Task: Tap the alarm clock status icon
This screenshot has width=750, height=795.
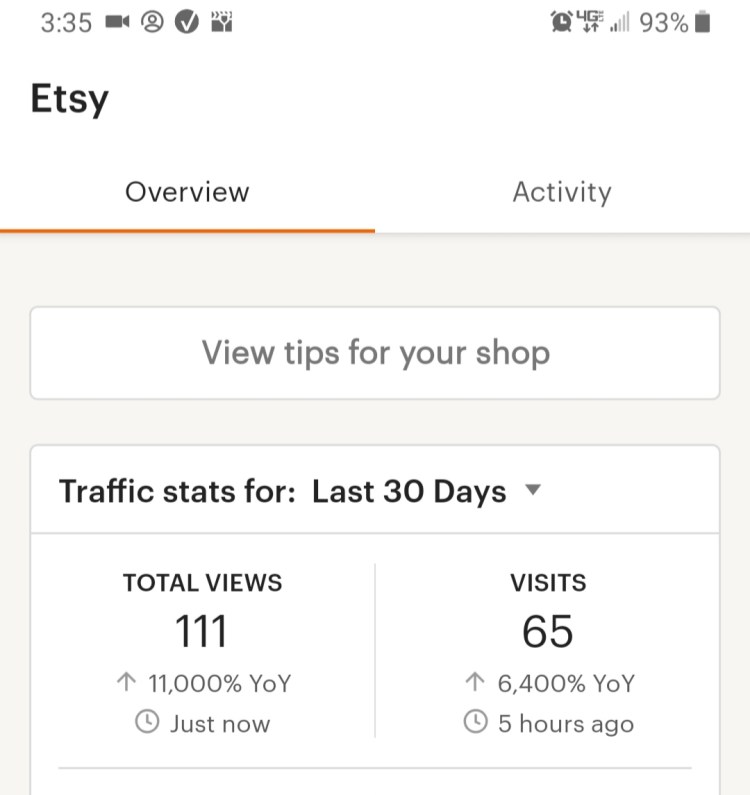Action: pyautogui.click(x=562, y=23)
